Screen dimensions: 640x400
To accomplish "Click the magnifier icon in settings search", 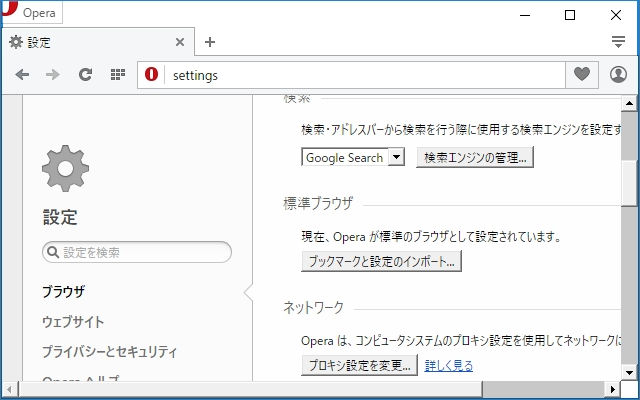I will [53, 252].
